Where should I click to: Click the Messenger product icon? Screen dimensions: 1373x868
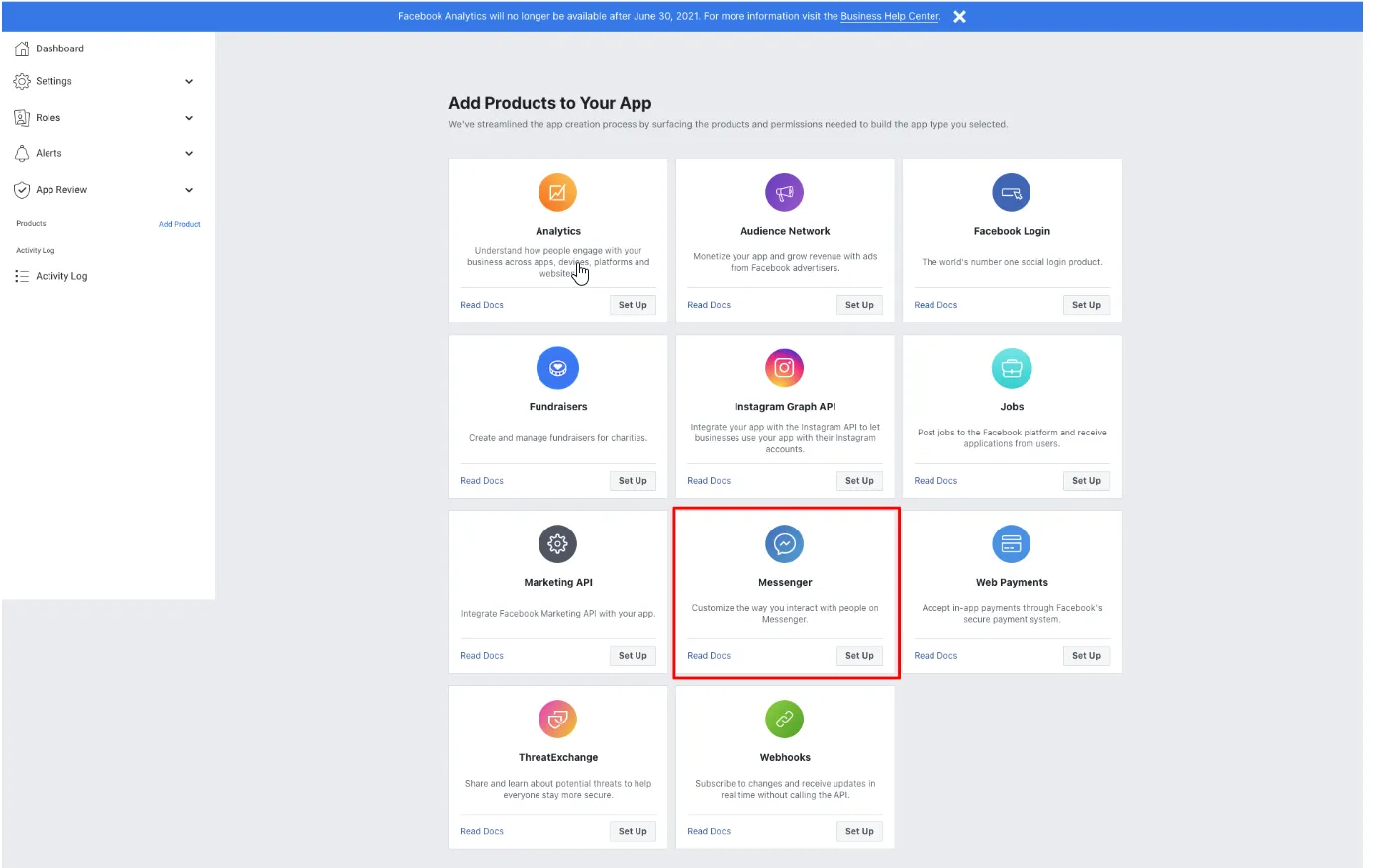tap(785, 543)
